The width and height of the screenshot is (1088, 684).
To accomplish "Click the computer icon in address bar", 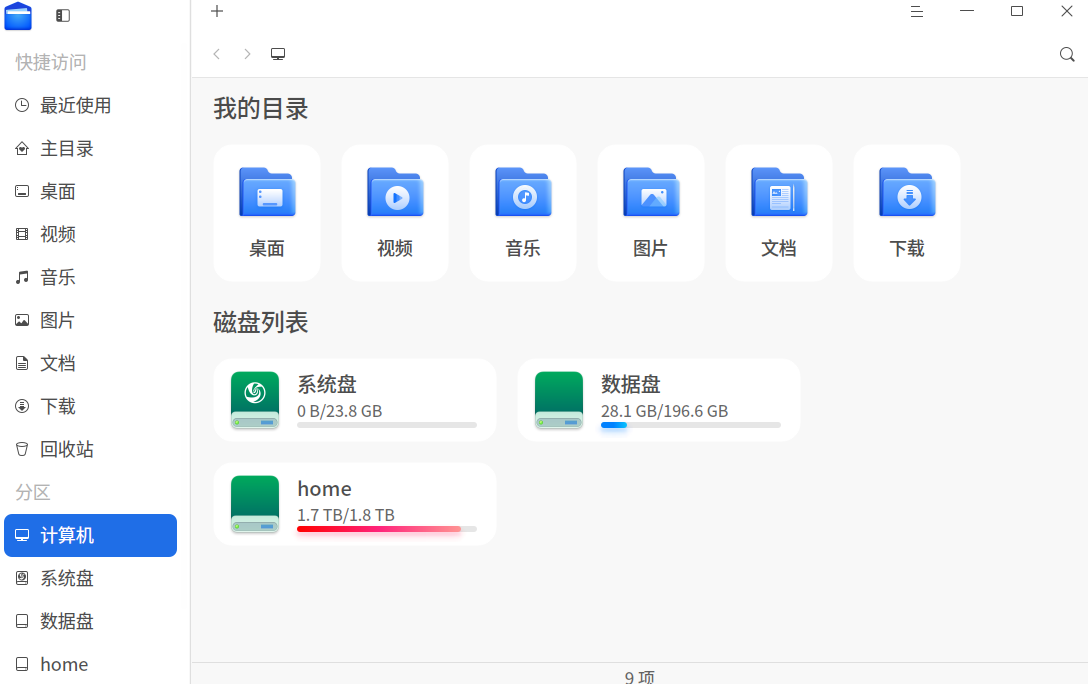I will (278, 54).
